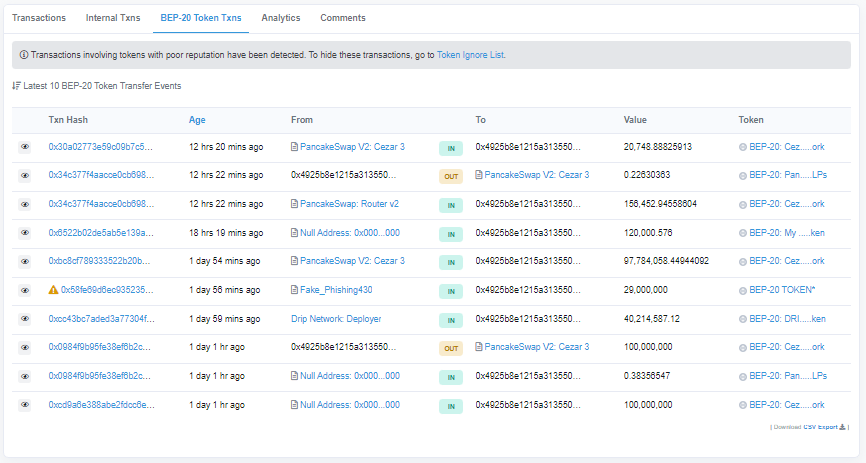Open the Internal Txns tab
The width and height of the screenshot is (866, 463).
pos(113,18)
